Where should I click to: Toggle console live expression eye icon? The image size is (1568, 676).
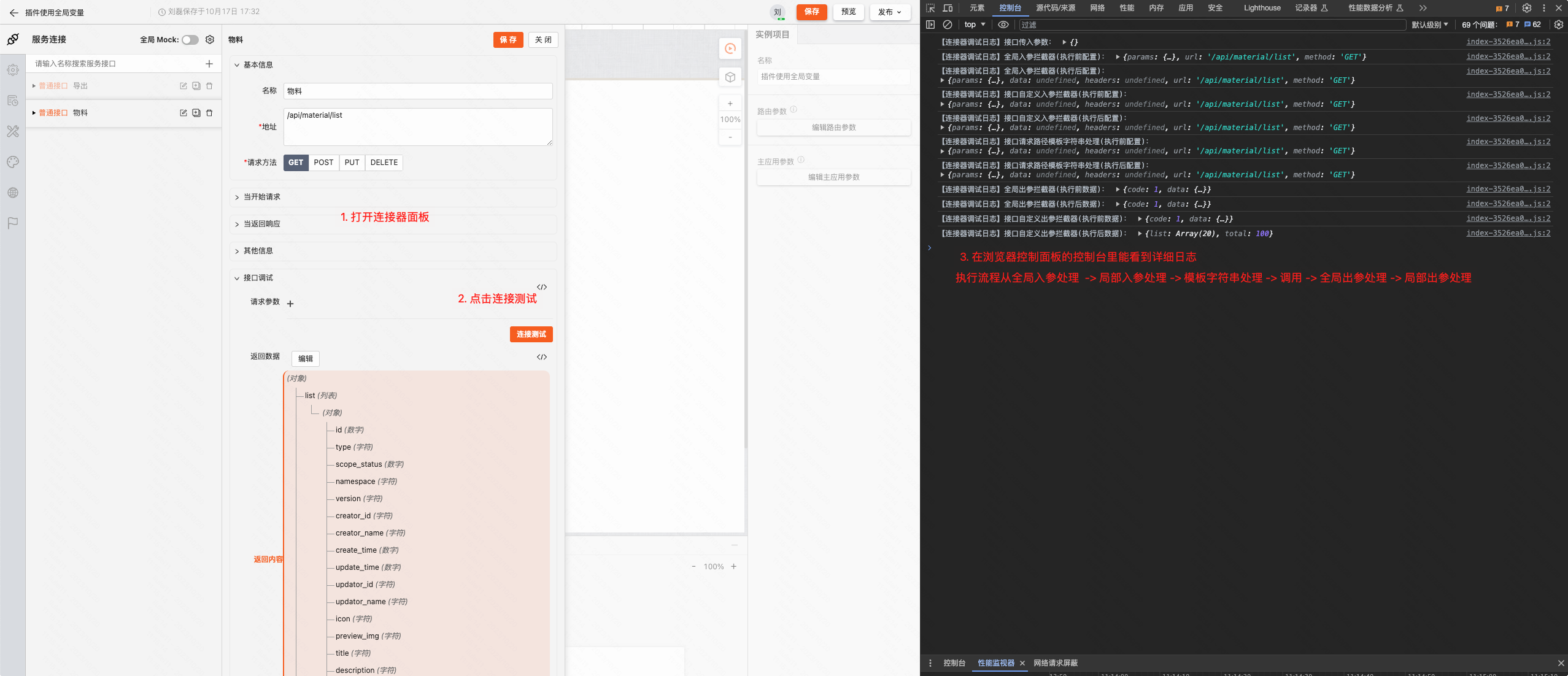[x=1003, y=25]
